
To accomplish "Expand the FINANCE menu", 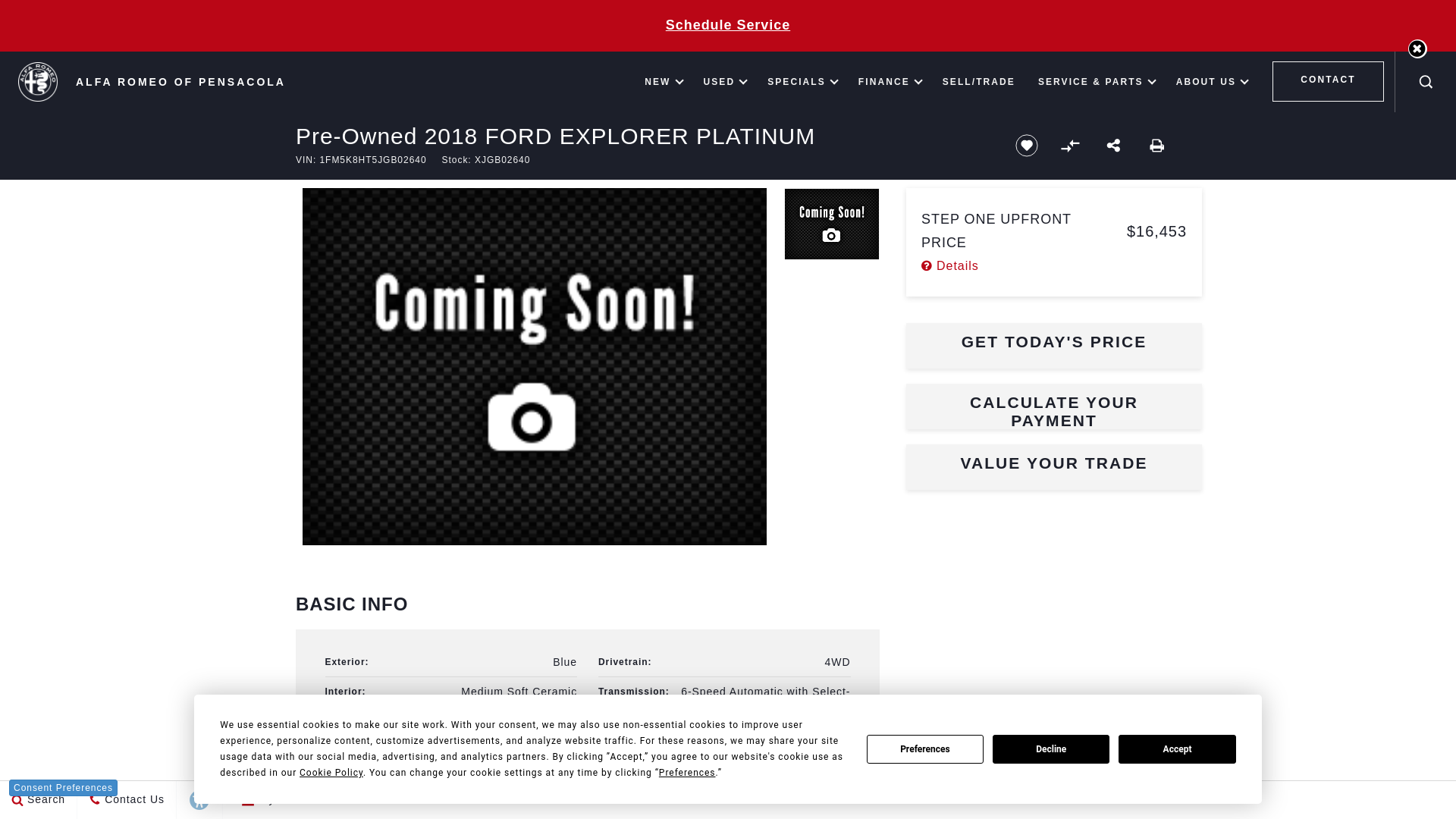I will (890, 82).
